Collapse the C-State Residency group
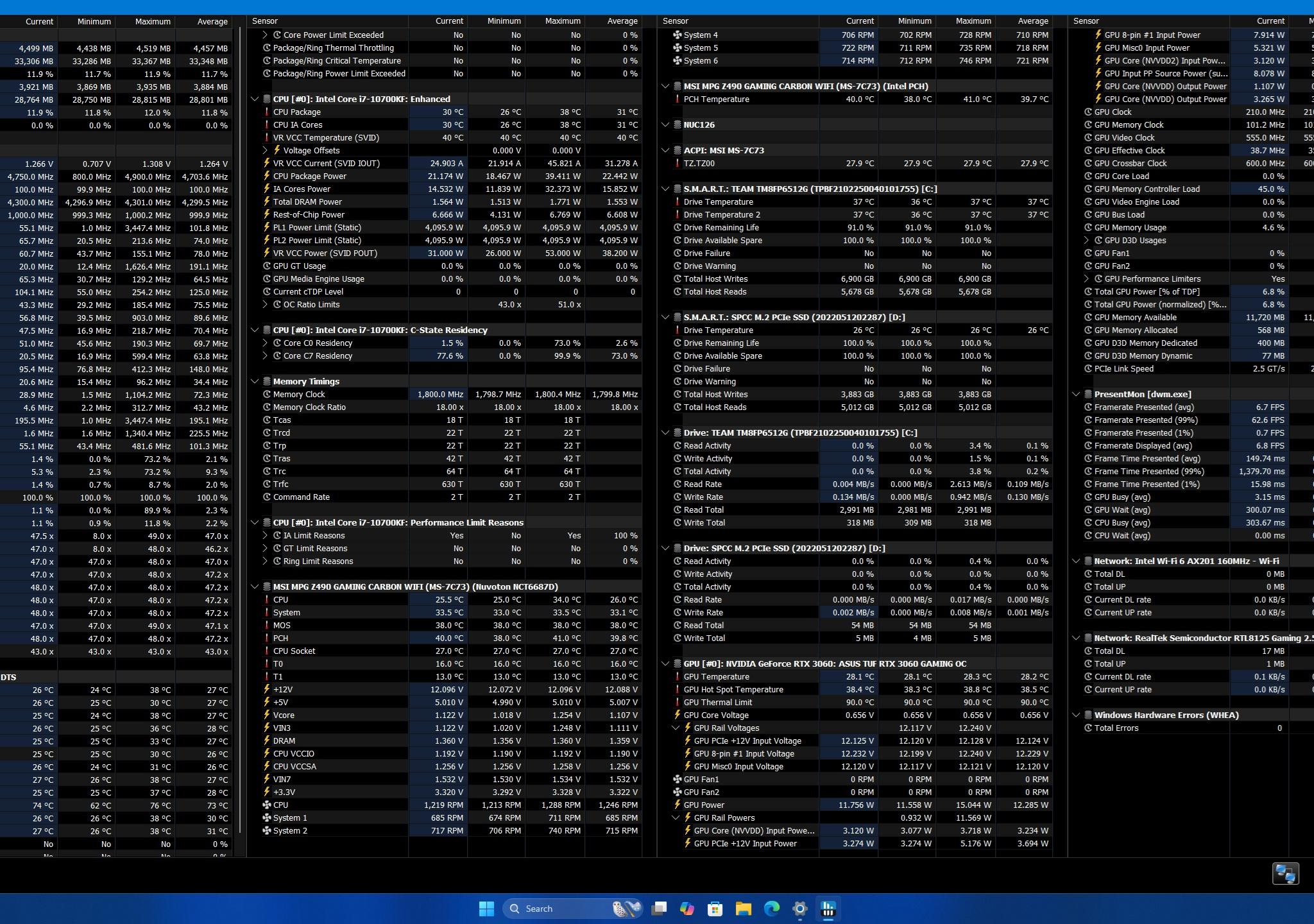 (x=255, y=330)
